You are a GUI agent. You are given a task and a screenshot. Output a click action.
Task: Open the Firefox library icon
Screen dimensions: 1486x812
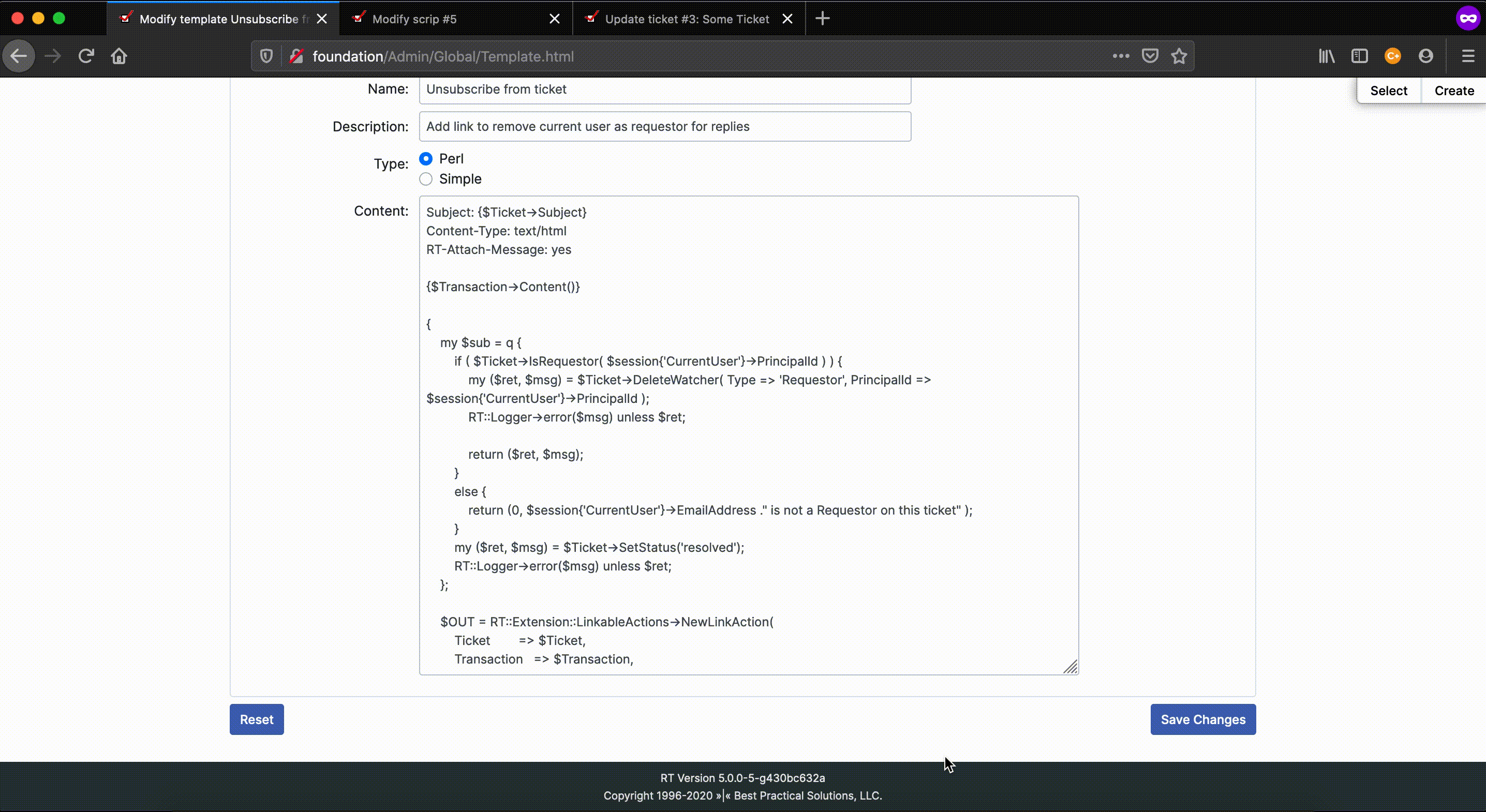[x=1326, y=56]
